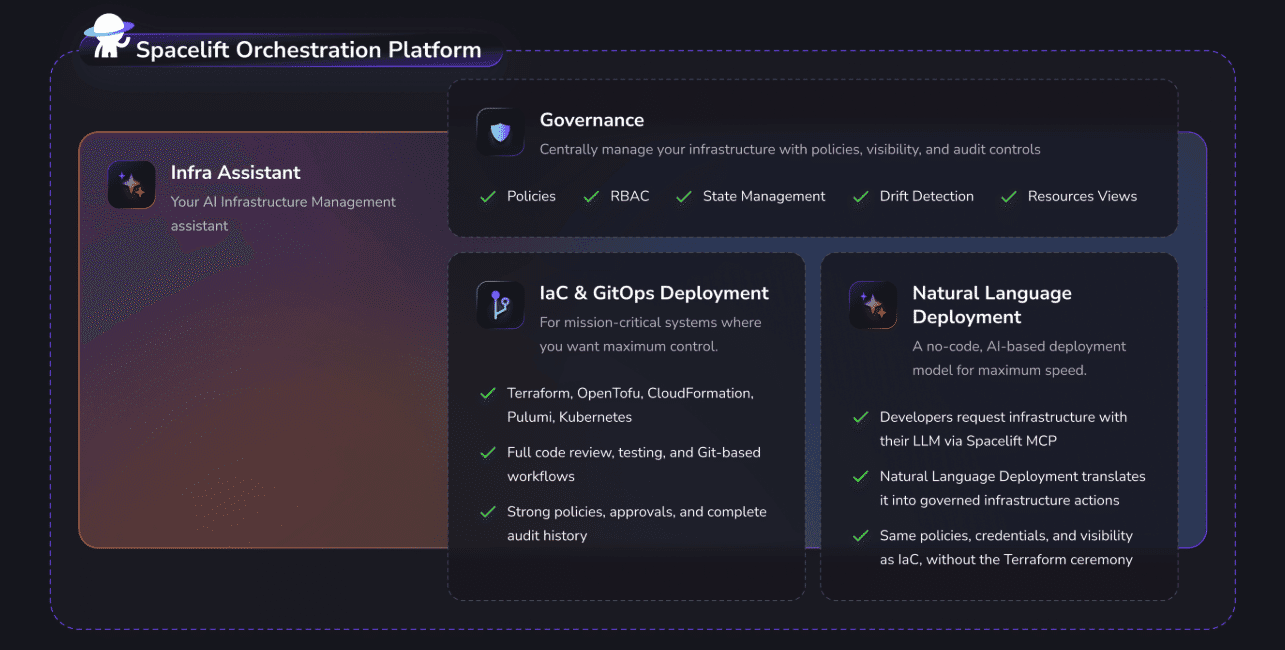The width and height of the screenshot is (1285, 650).
Task: Click the checkmark beside Strong policies, approvals
Action: click(488, 512)
